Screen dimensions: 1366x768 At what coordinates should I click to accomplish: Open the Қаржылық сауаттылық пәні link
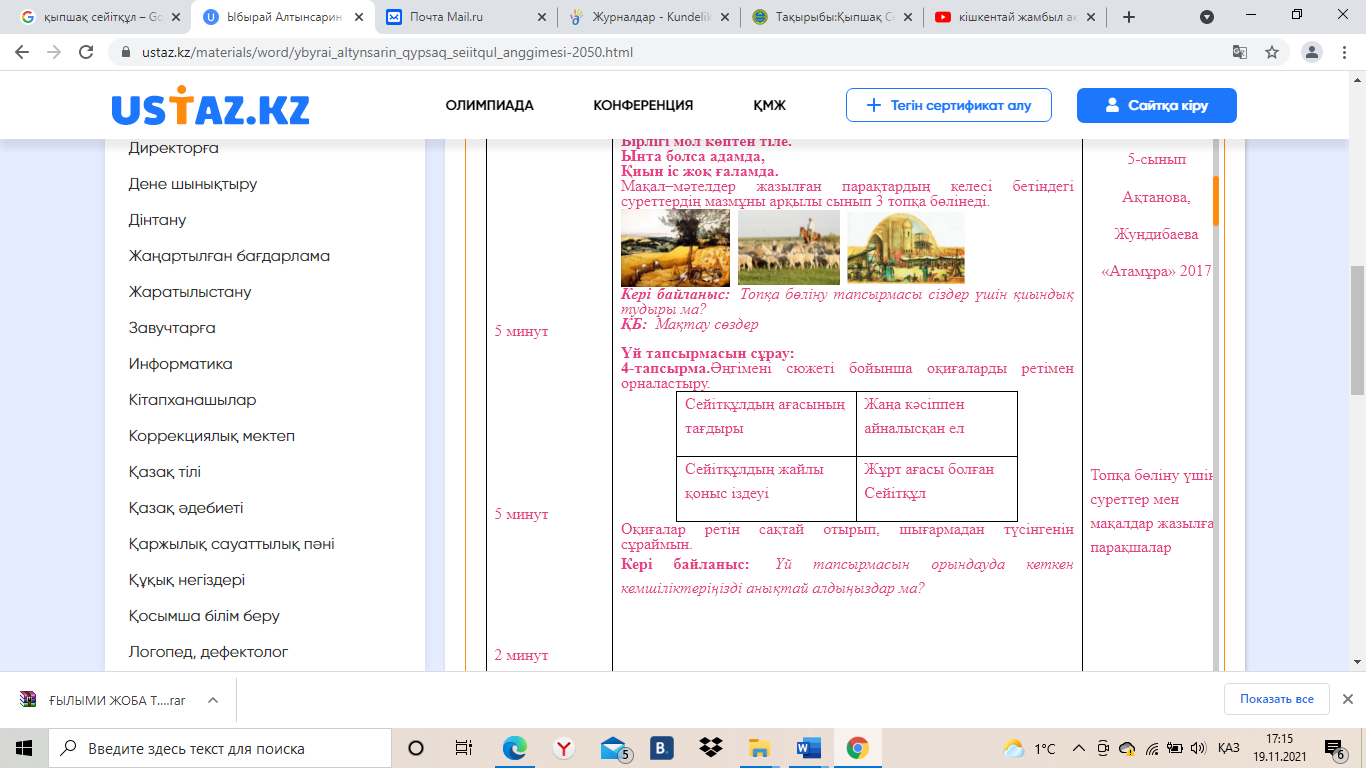(x=232, y=544)
